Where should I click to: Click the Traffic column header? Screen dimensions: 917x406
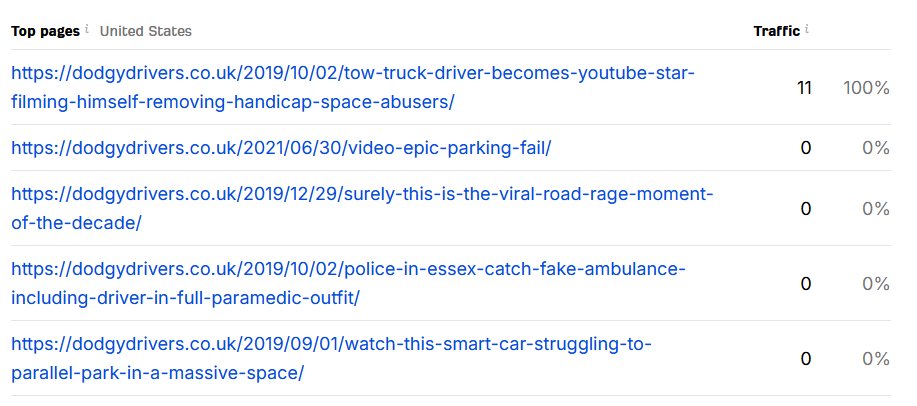(776, 31)
